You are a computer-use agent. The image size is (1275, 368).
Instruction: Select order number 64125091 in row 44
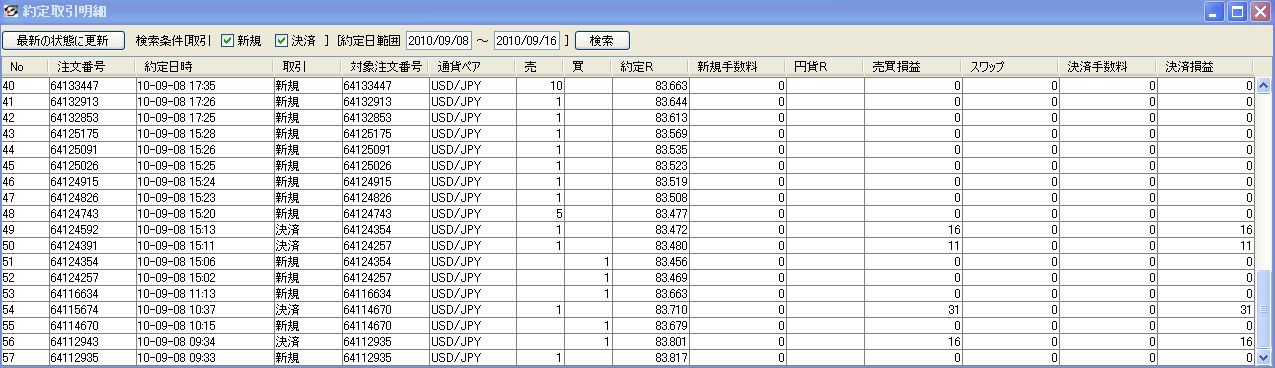point(74,150)
